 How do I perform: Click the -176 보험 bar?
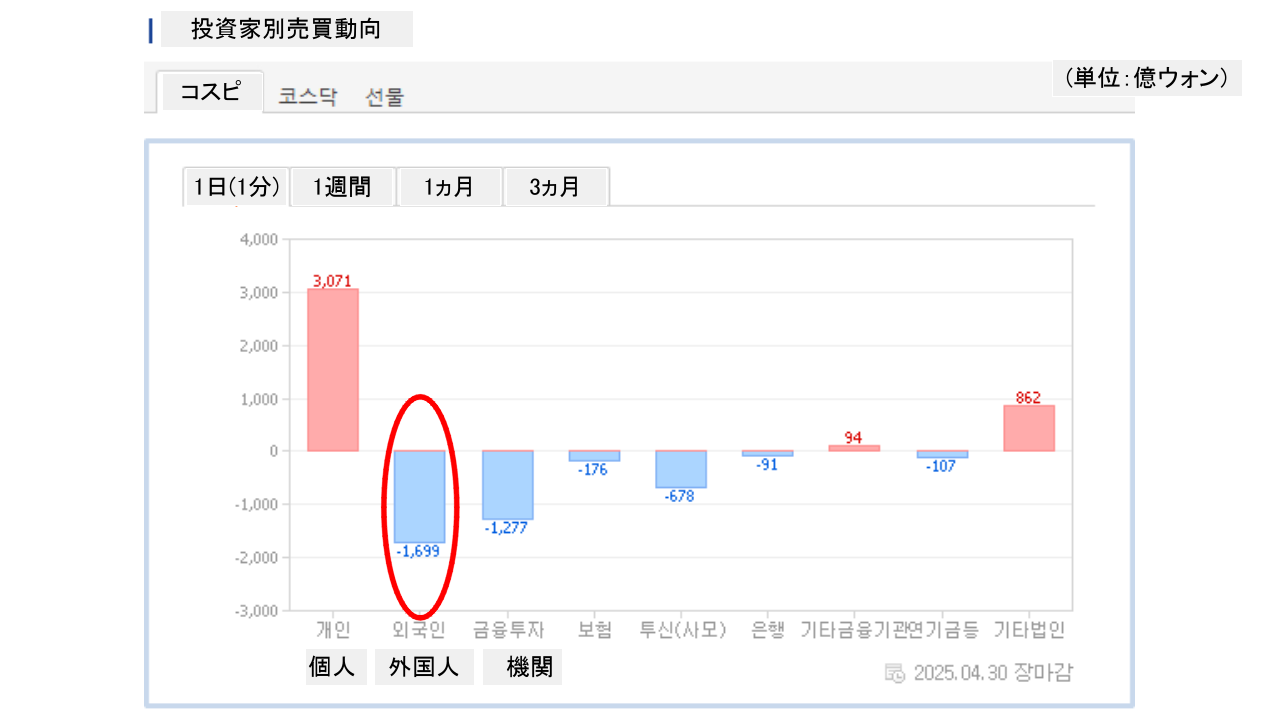click(594, 456)
